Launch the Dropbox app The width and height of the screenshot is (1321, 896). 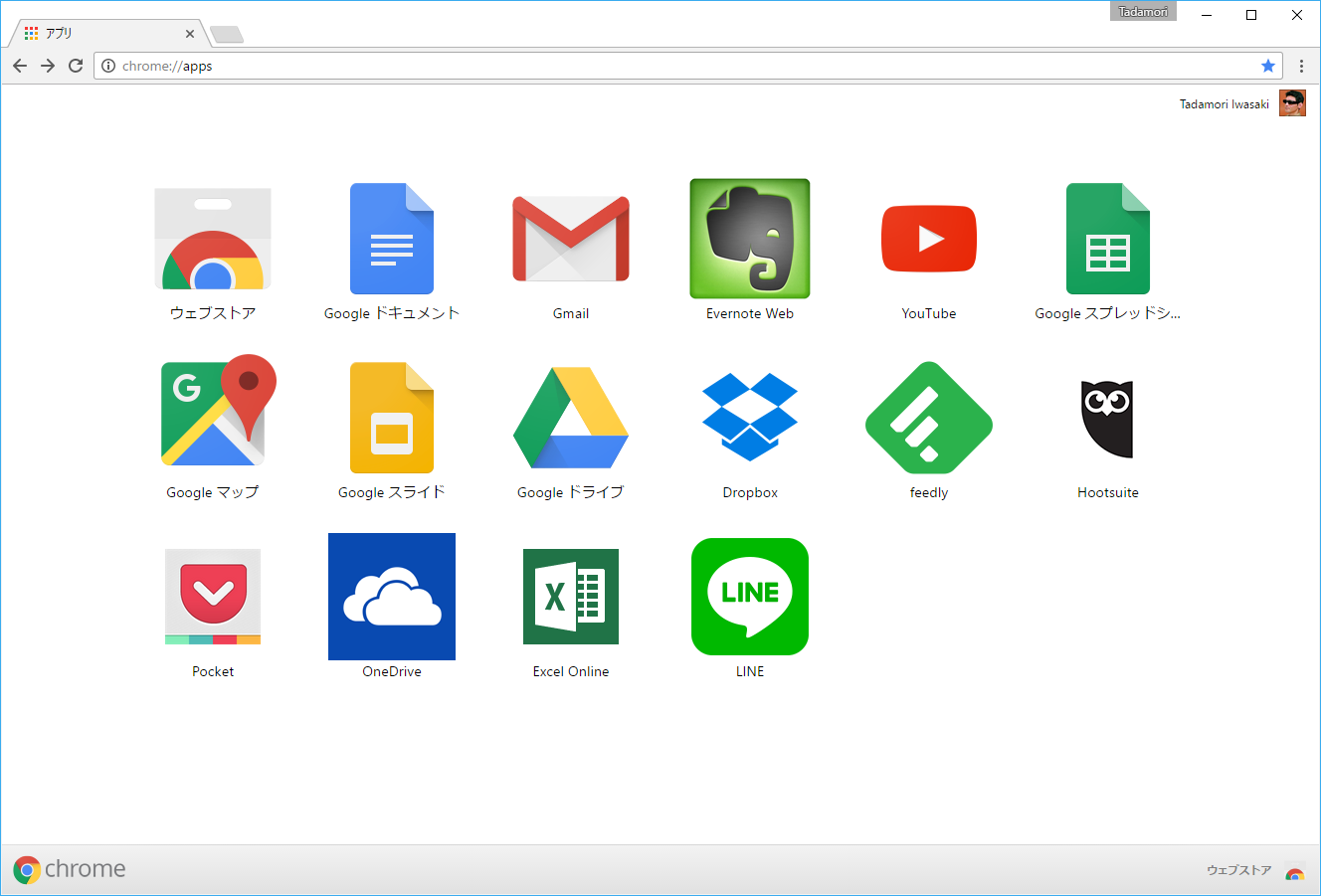(x=750, y=418)
